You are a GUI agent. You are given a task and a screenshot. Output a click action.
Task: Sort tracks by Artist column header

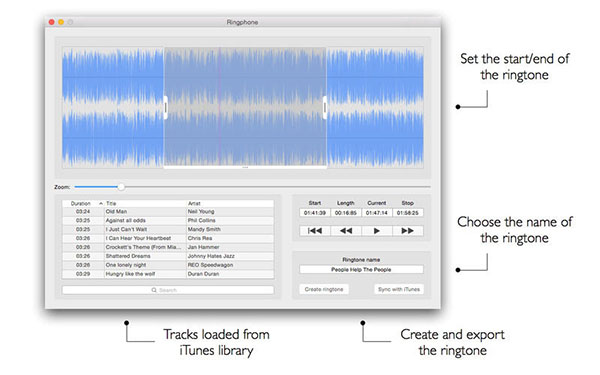pyautogui.click(x=194, y=204)
